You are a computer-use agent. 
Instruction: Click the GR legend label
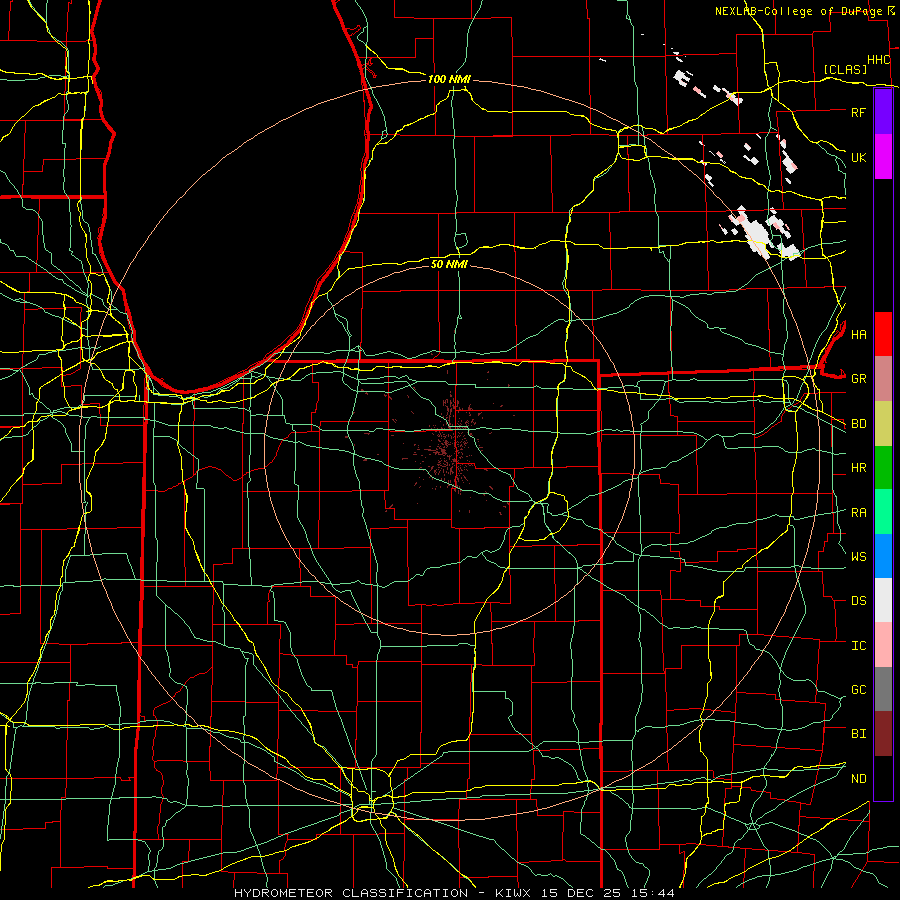(x=859, y=379)
